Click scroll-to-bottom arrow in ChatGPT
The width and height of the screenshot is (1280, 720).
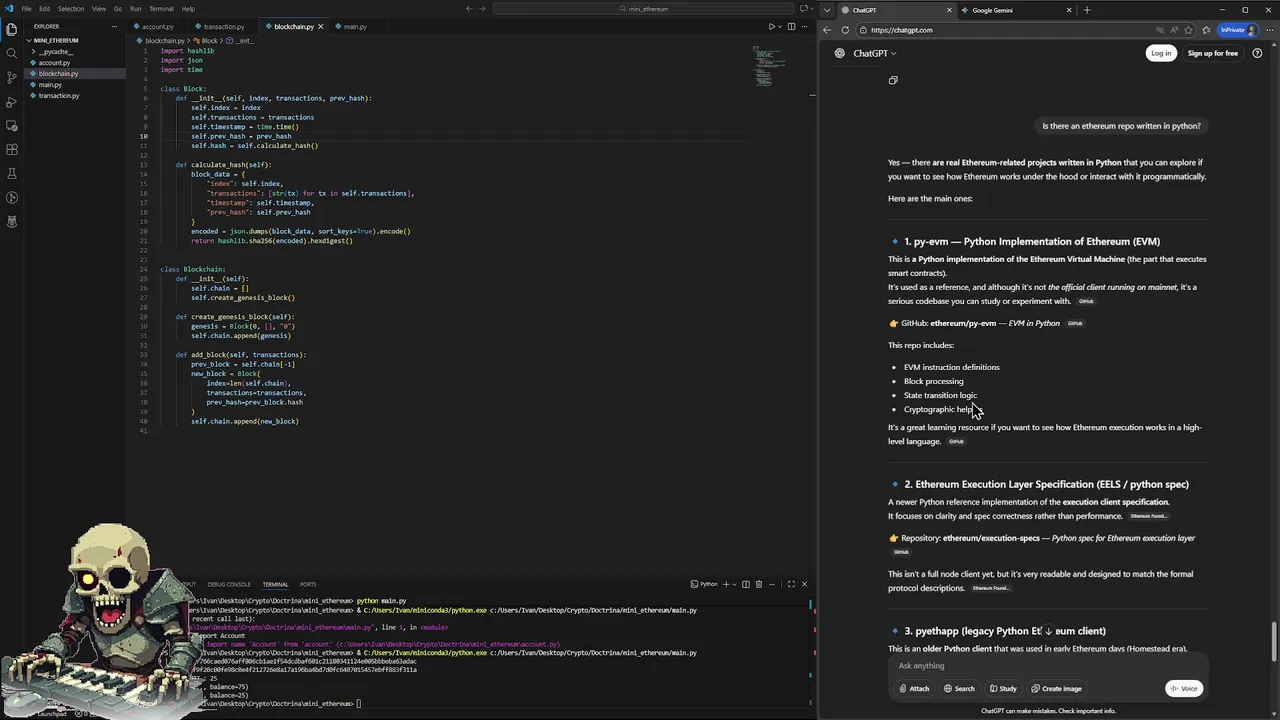(1048, 630)
